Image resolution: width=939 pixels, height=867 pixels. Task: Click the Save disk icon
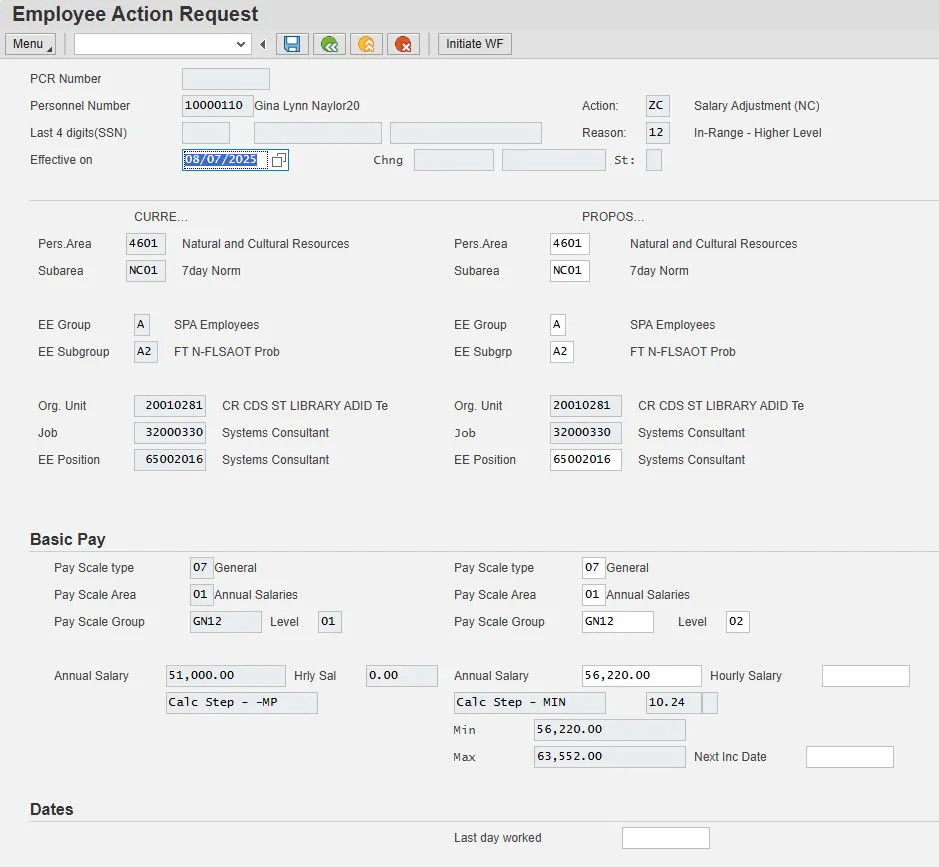coord(292,44)
